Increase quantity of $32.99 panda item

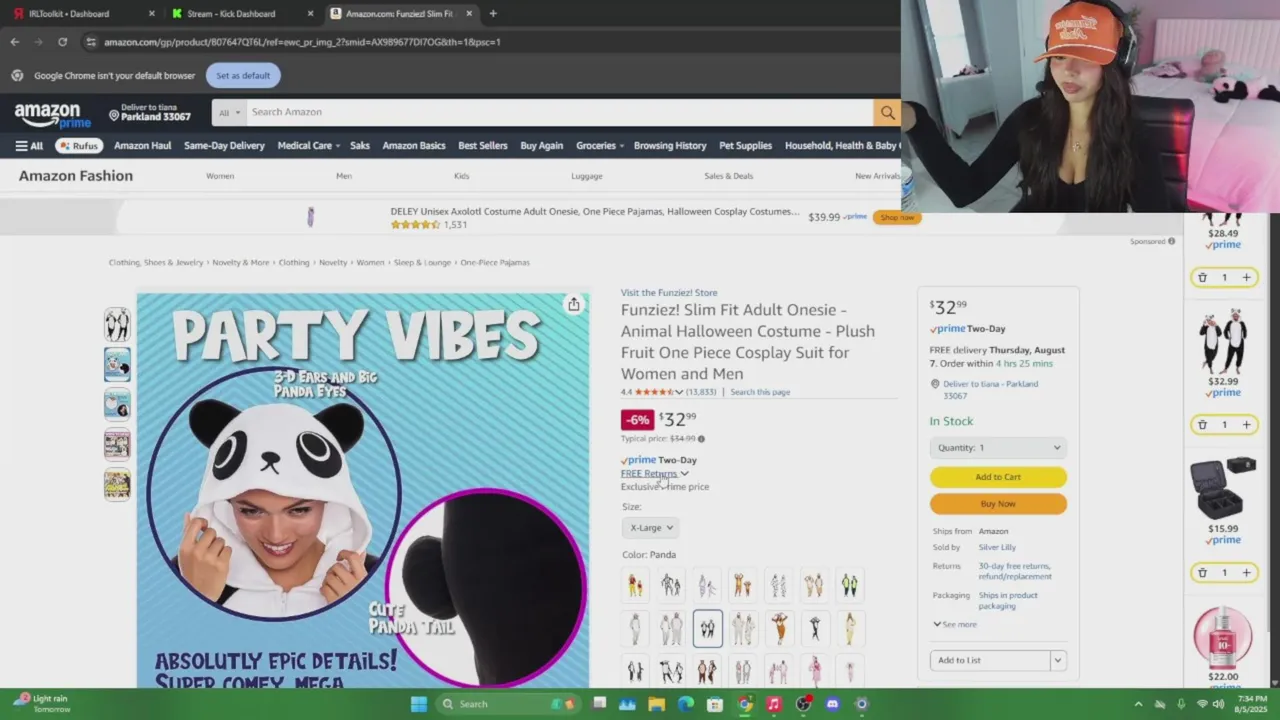1246,425
